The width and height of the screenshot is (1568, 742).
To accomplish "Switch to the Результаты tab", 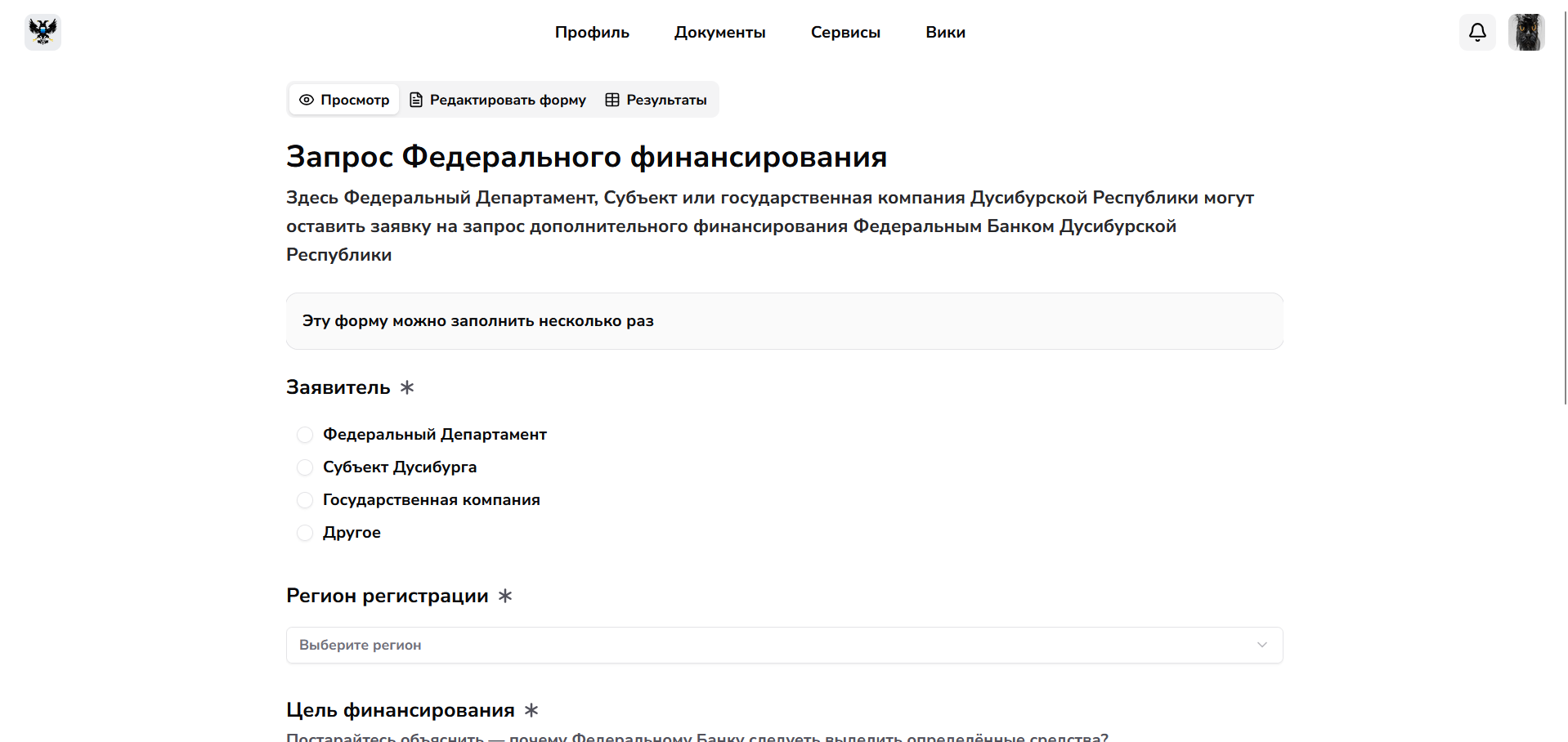I will (665, 100).
